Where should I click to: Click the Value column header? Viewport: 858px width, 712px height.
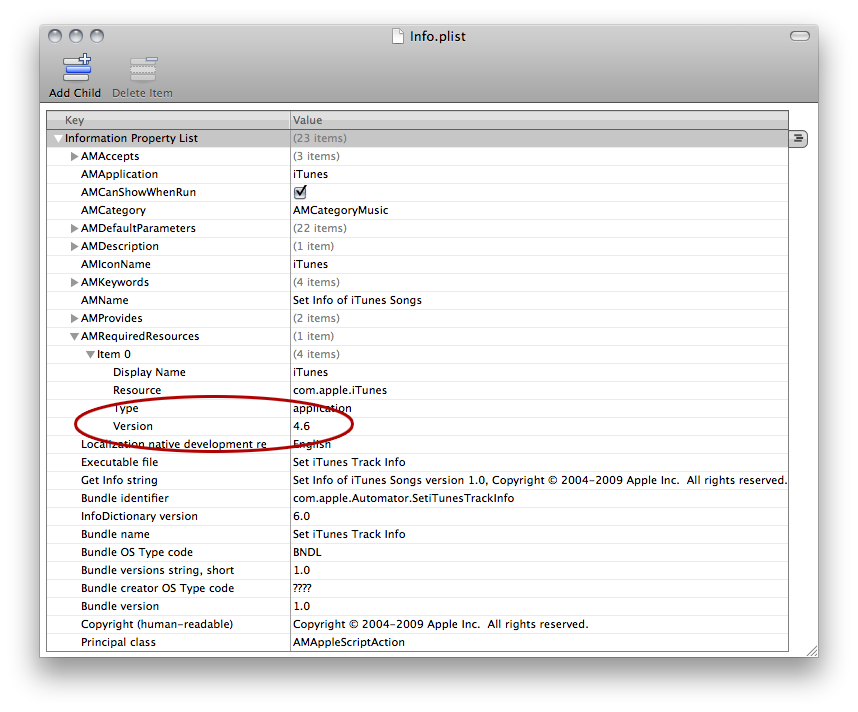point(539,120)
